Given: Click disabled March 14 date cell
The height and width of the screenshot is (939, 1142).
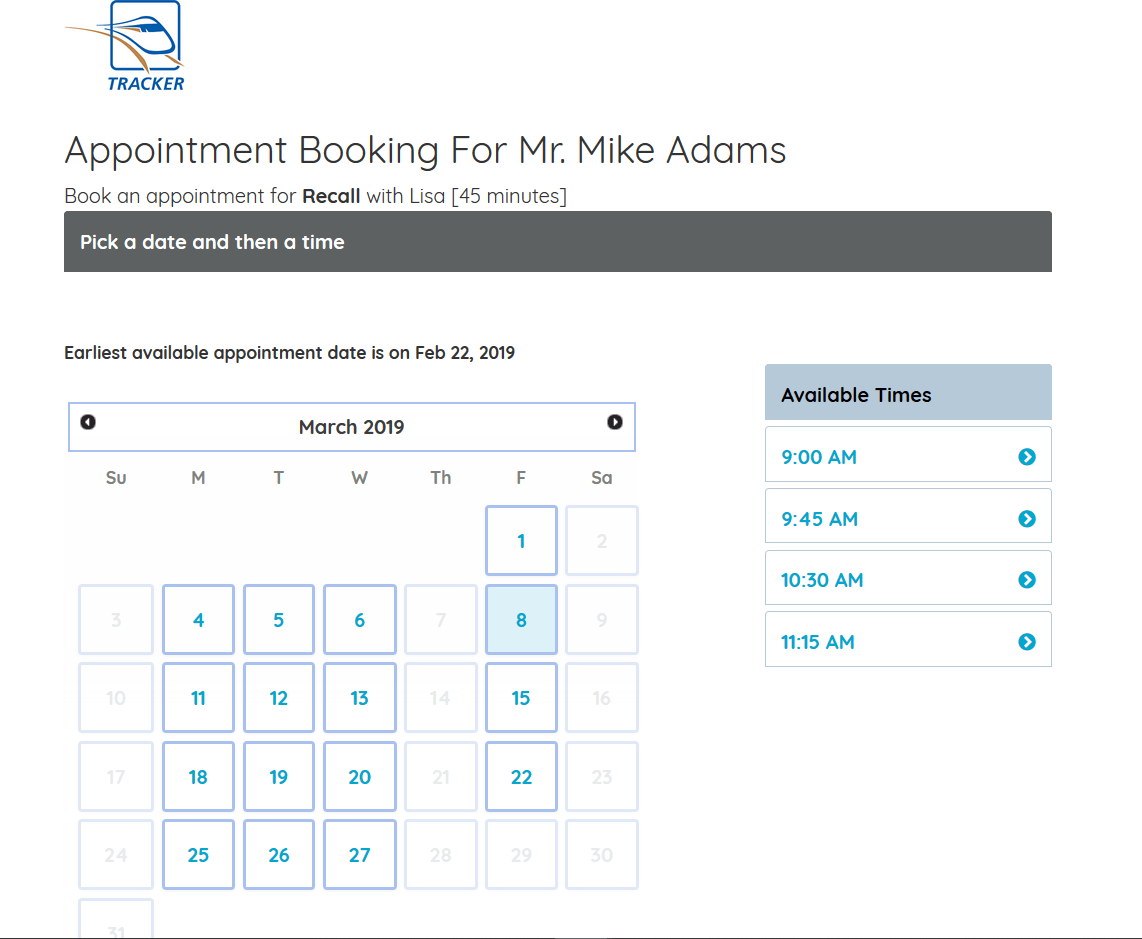Looking at the screenshot, I should click(x=441, y=698).
